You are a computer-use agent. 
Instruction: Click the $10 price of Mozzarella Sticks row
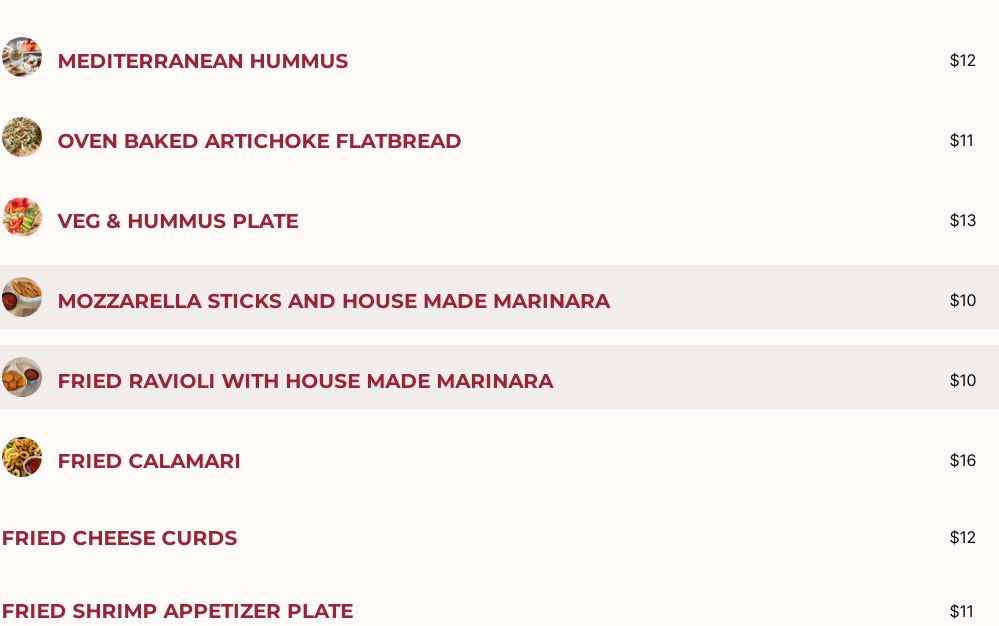(x=962, y=300)
